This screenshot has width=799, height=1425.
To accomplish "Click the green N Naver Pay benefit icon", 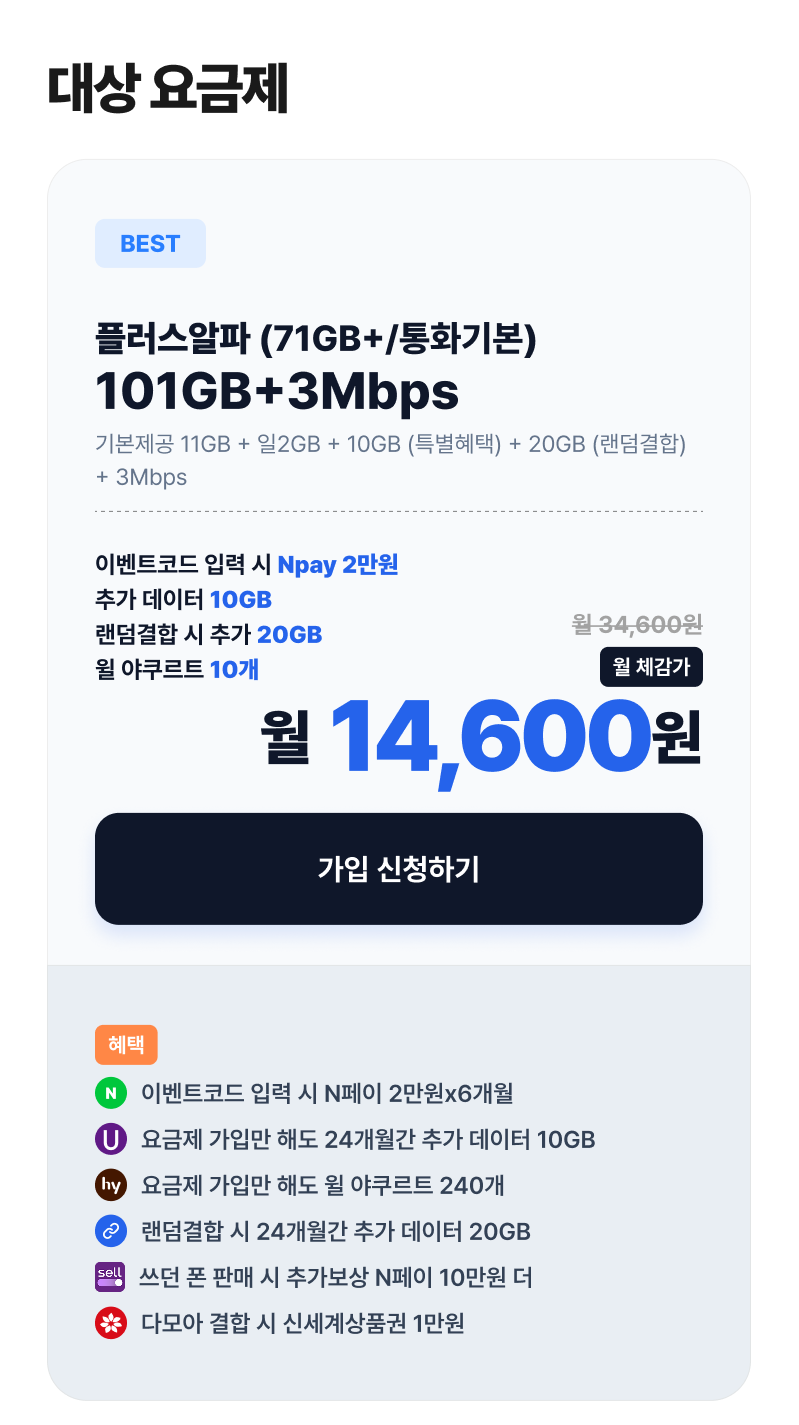I will coord(110,1093).
